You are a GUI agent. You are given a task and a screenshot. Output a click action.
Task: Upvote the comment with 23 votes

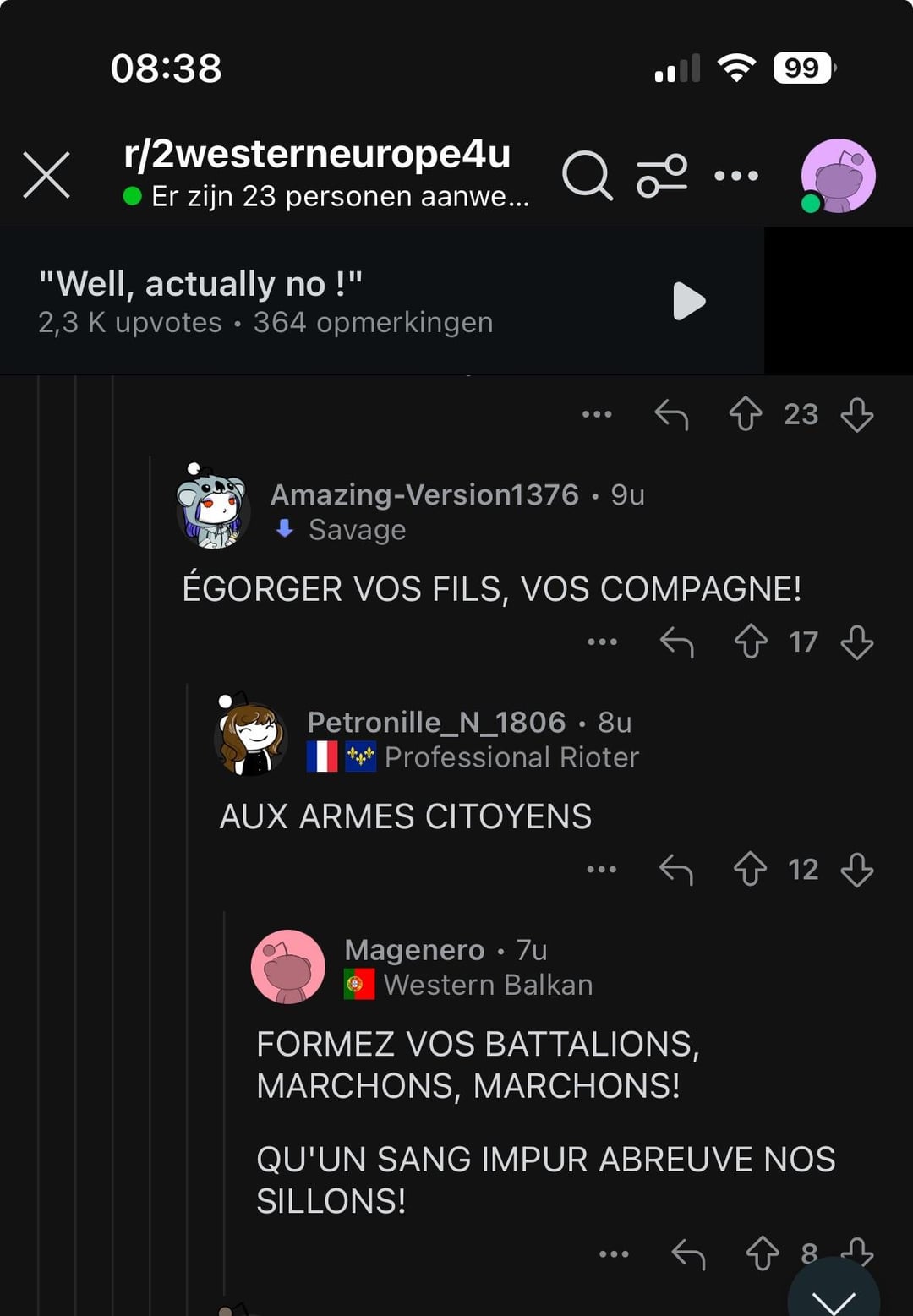[x=746, y=414]
